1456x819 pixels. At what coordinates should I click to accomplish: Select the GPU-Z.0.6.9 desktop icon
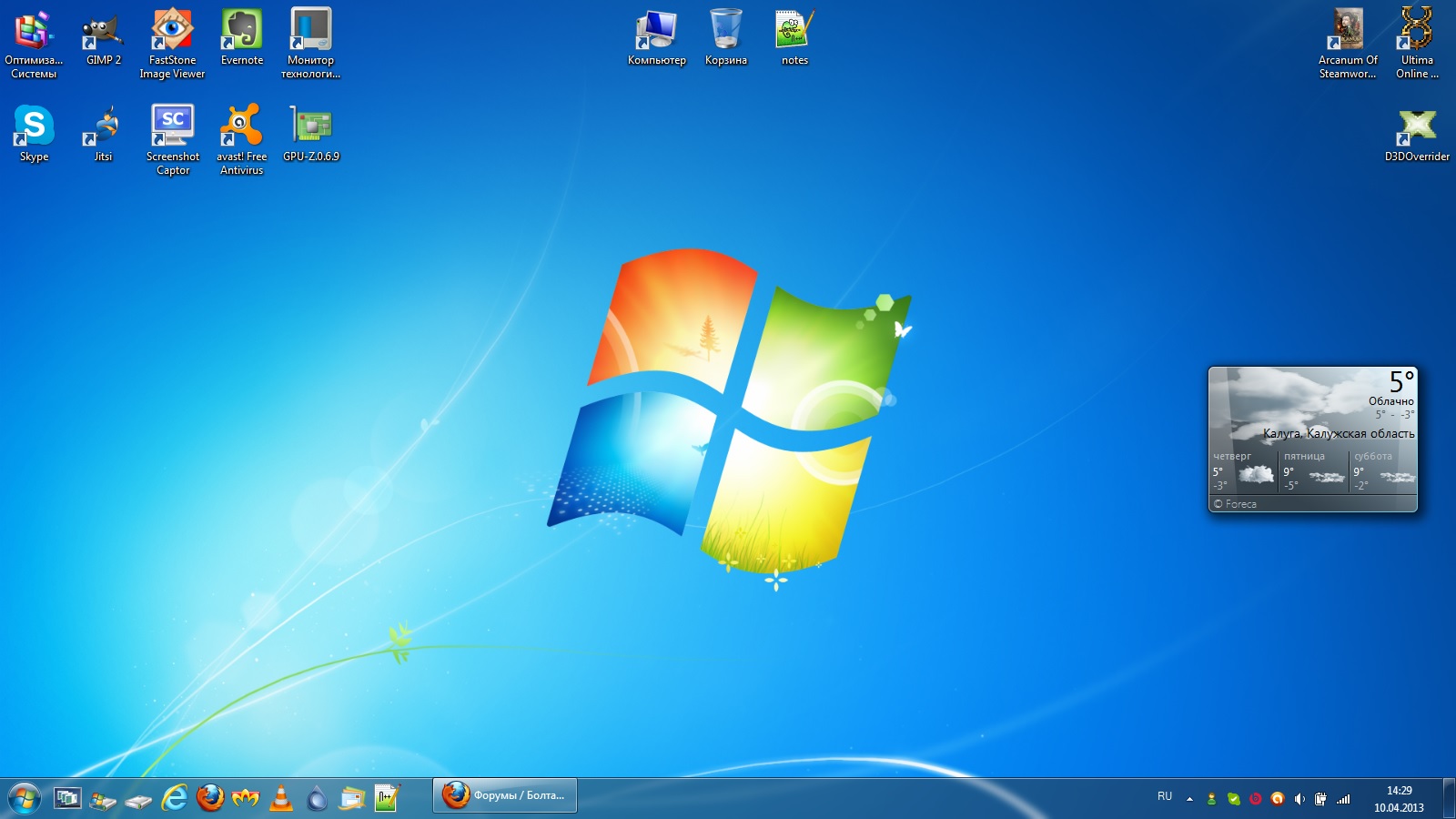310,134
